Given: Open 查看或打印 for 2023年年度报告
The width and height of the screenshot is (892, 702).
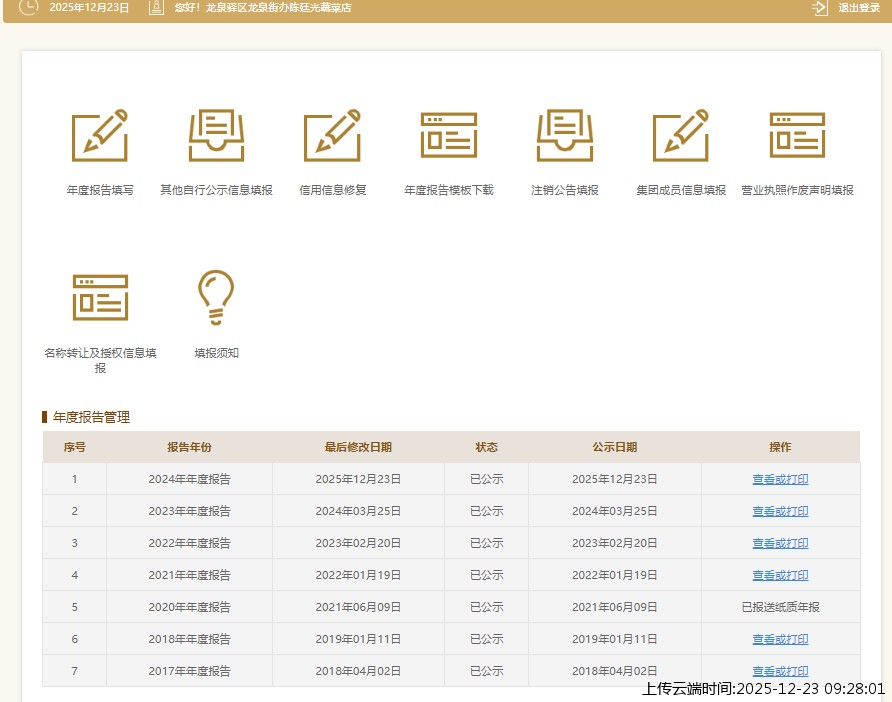Looking at the screenshot, I should tap(780, 511).
